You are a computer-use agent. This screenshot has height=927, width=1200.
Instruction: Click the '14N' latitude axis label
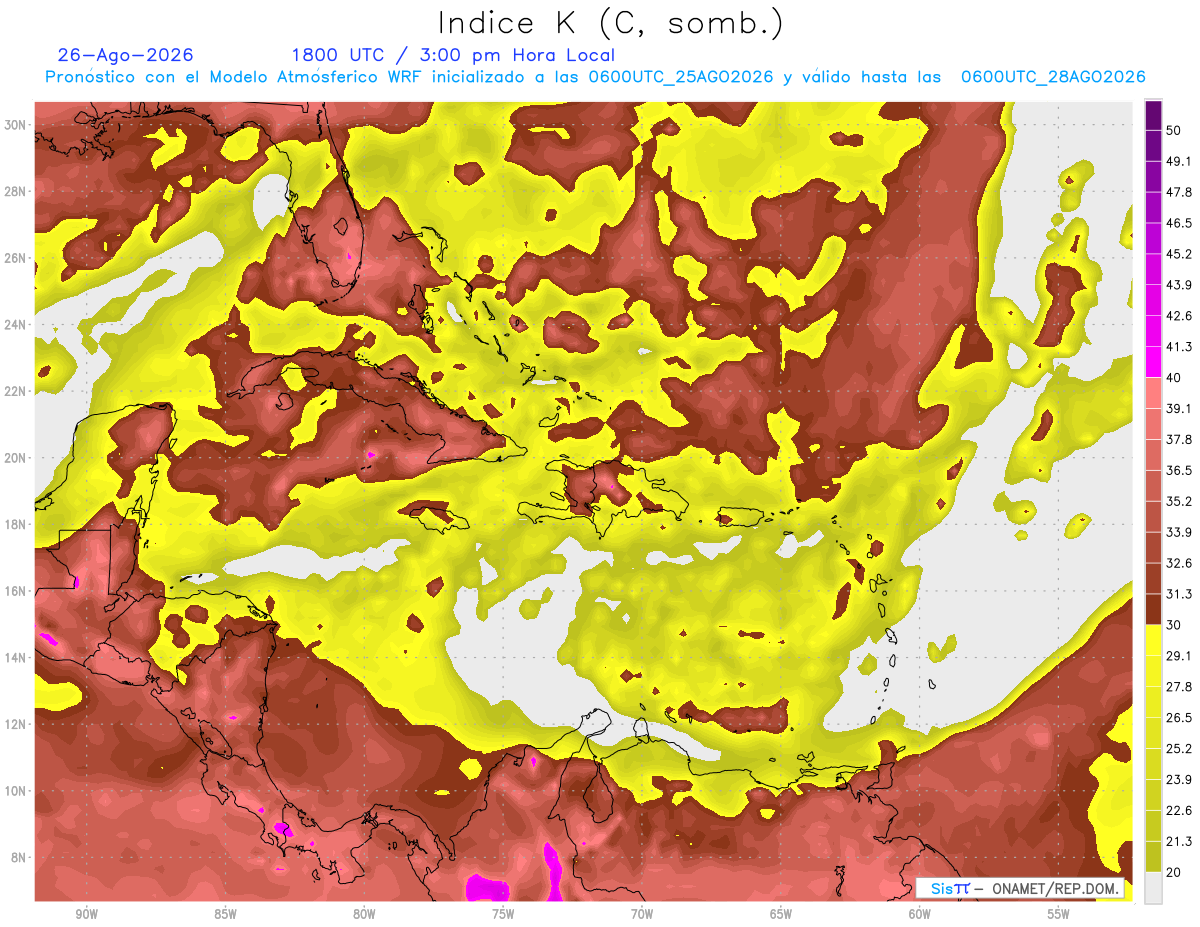click(15, 658)
